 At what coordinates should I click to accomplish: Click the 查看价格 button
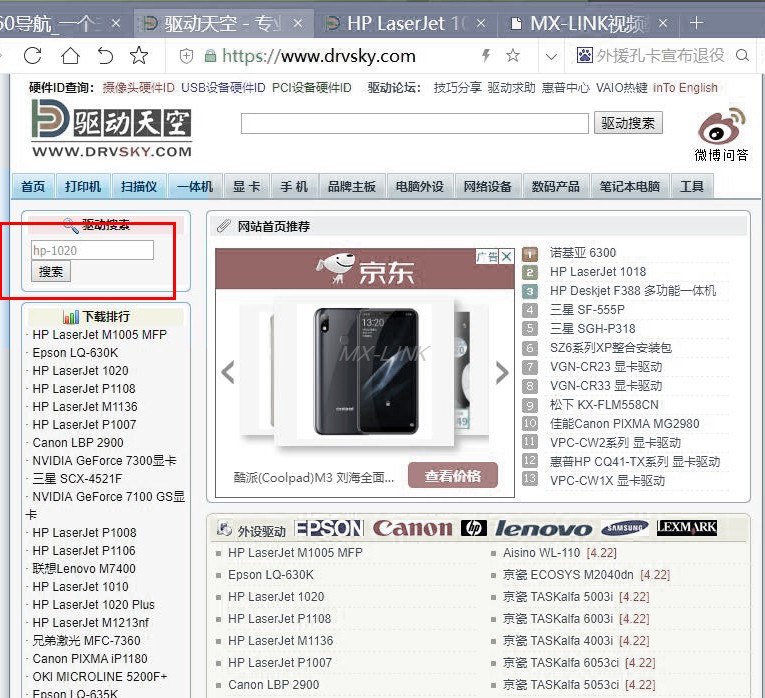(453, 476)
